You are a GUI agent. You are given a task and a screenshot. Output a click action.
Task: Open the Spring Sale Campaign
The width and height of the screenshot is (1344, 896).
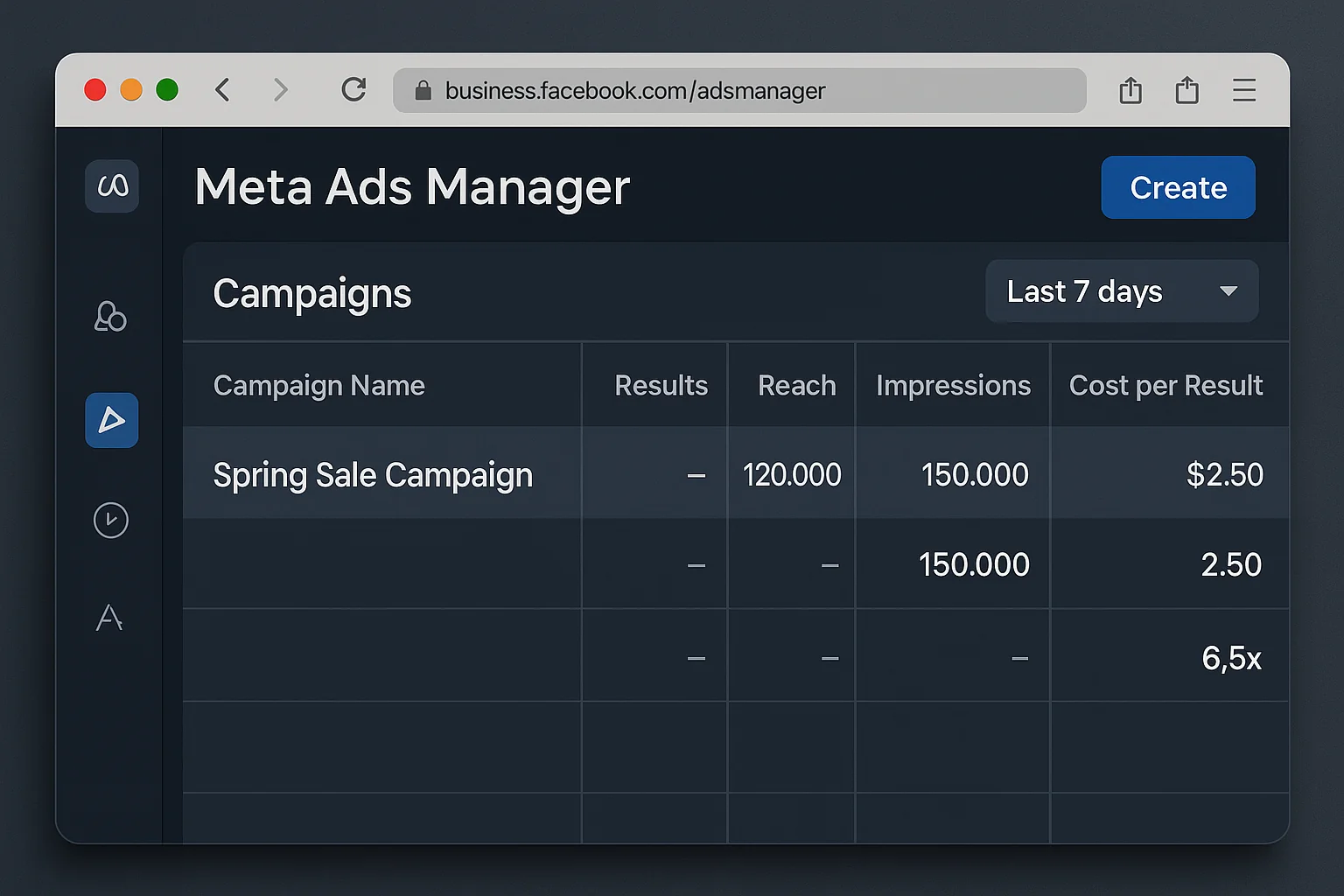tap(373, 474)
